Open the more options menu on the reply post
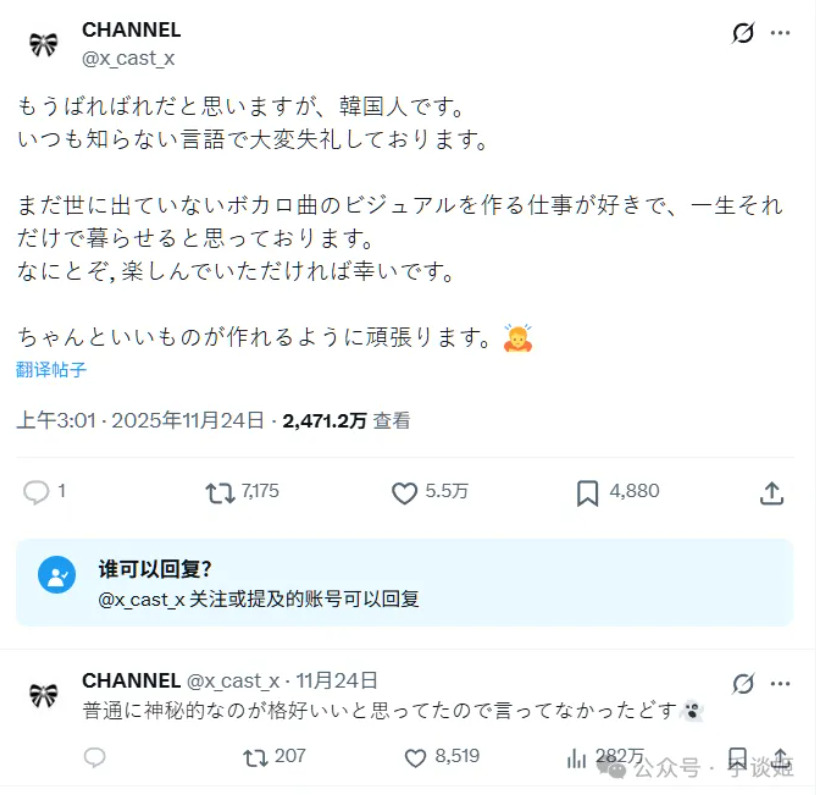 781,683
